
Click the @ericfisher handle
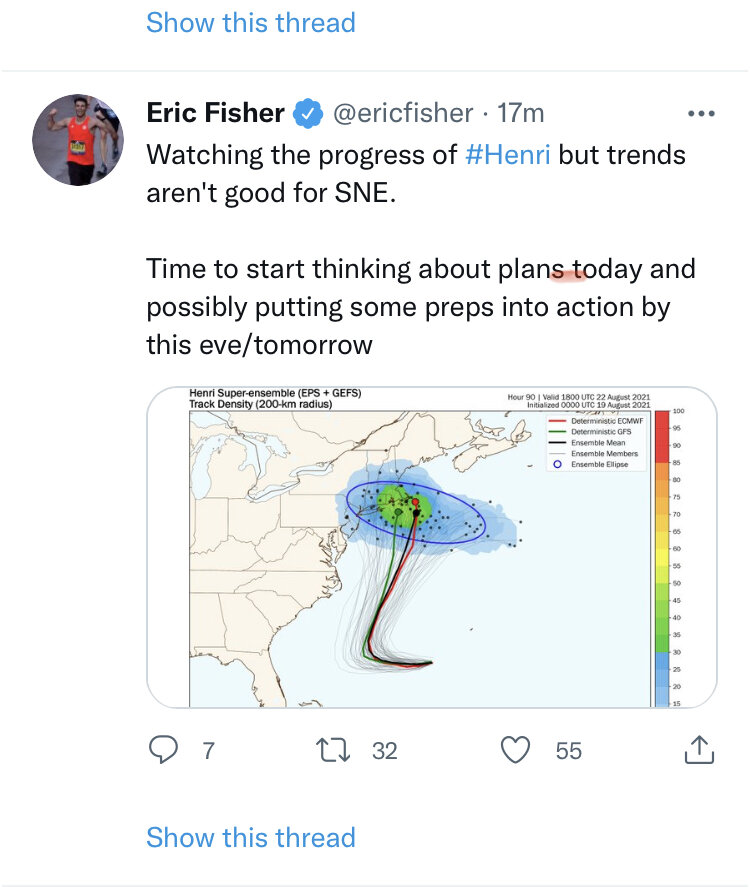pyautogui.click(x=403, y=113)
